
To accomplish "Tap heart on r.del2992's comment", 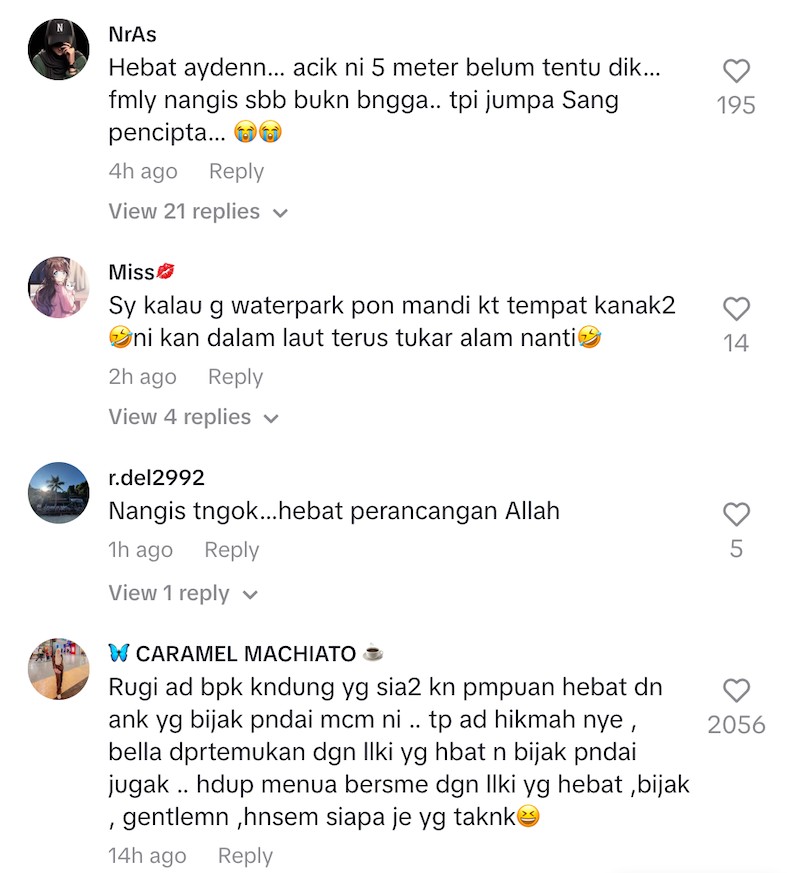I will pyautogui.click(x=736, y=514).
